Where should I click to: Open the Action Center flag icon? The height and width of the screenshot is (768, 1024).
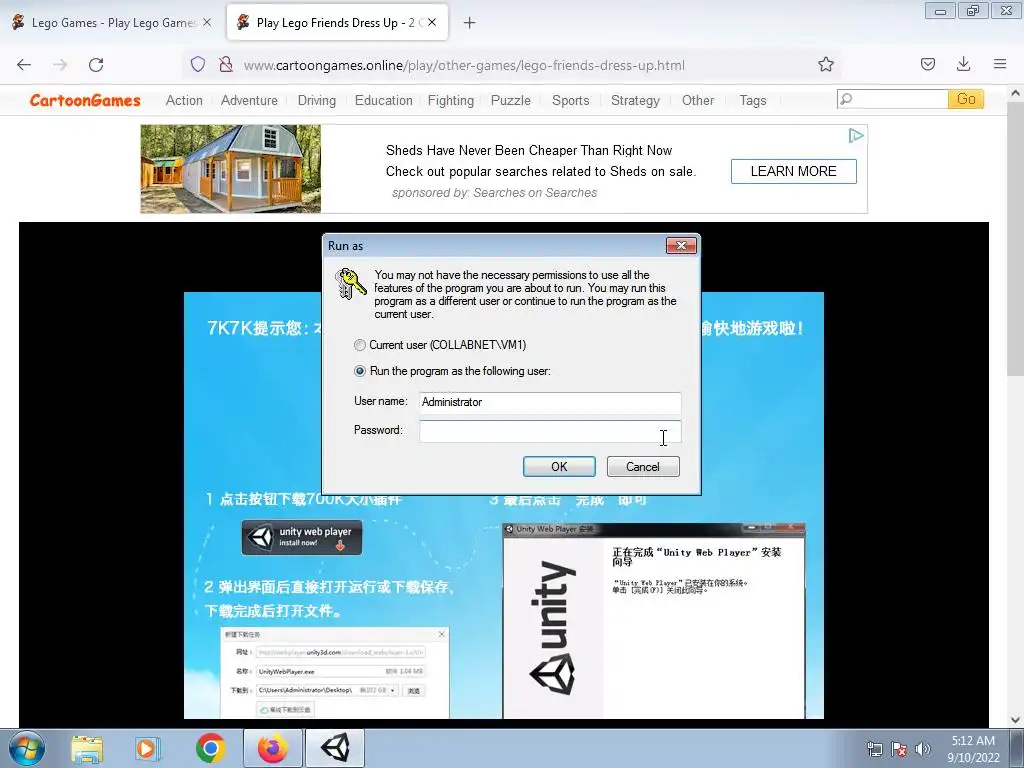(x=899, y=749)
